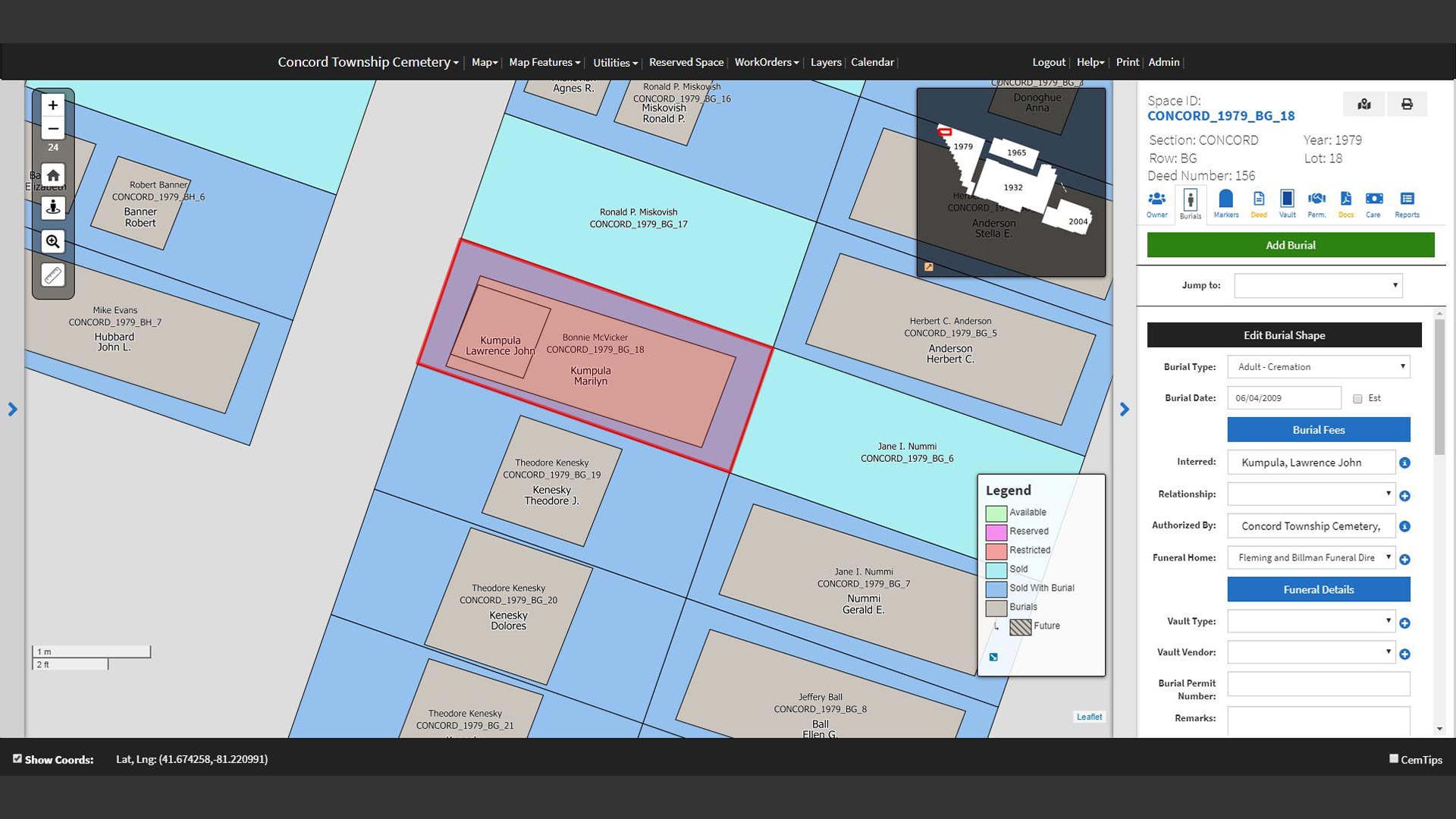Collapse the Legend with its arrow icon

[x=993, y=657]
